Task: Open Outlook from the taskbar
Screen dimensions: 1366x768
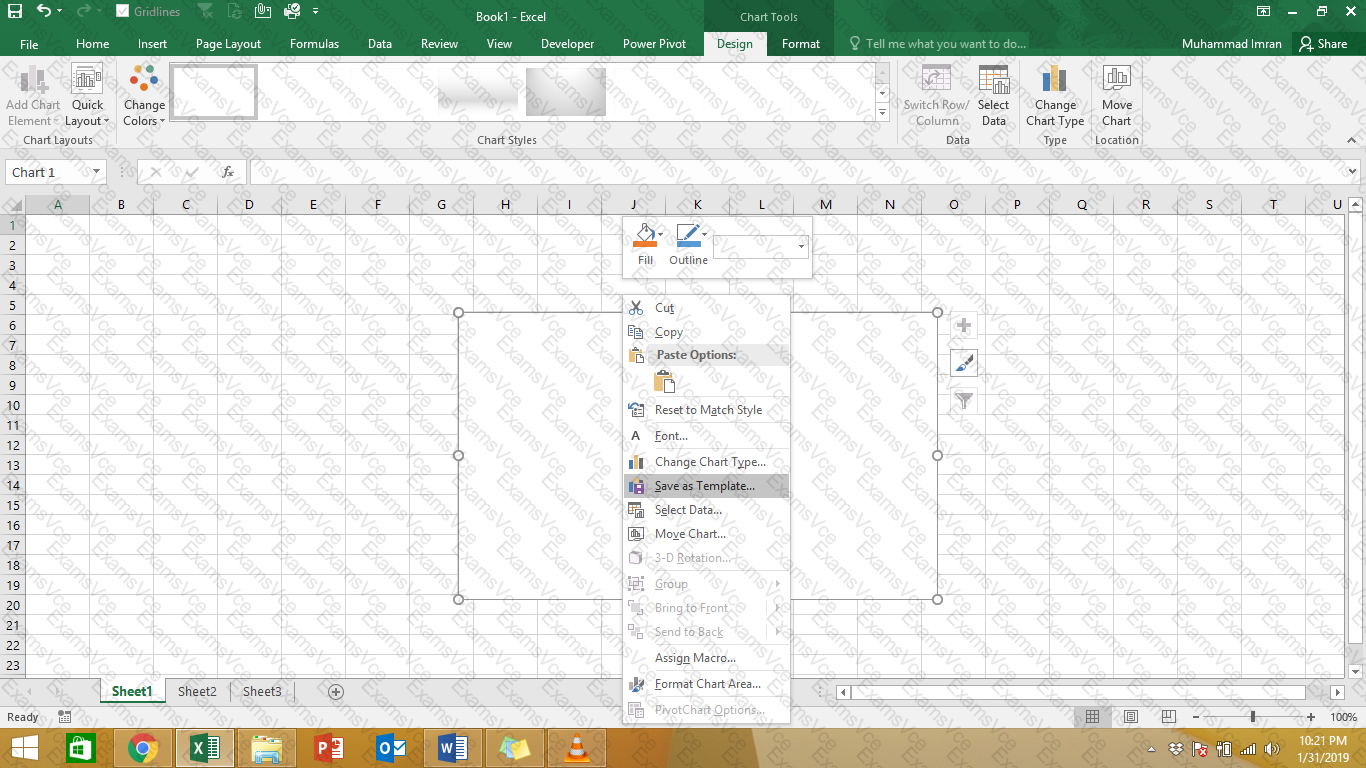Action: coord(391,748)
